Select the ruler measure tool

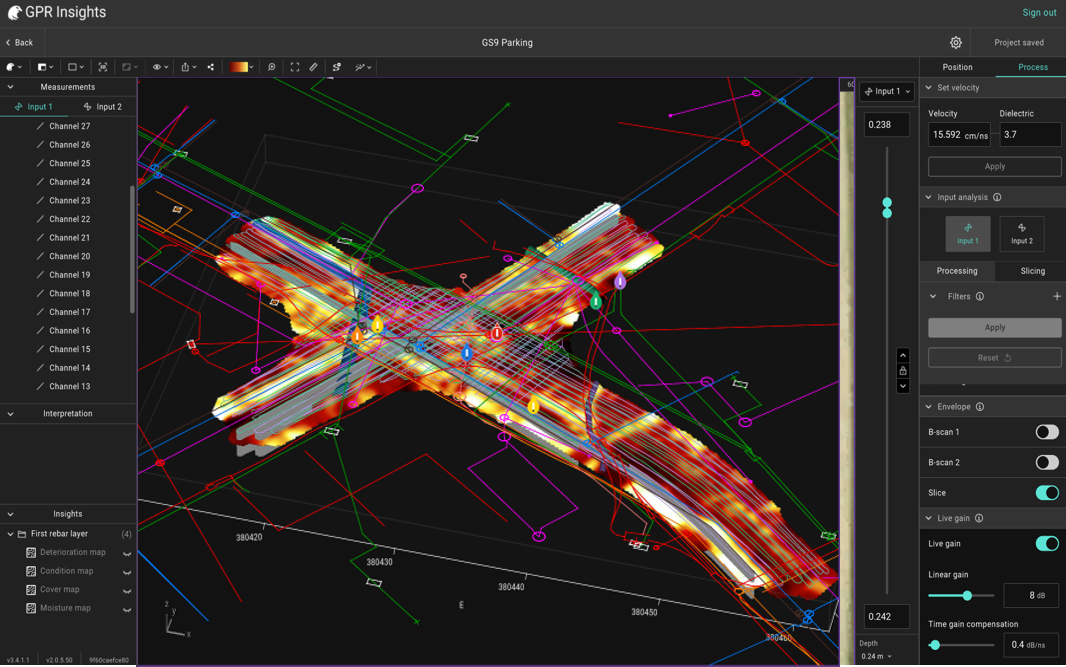tap(314, 67)
